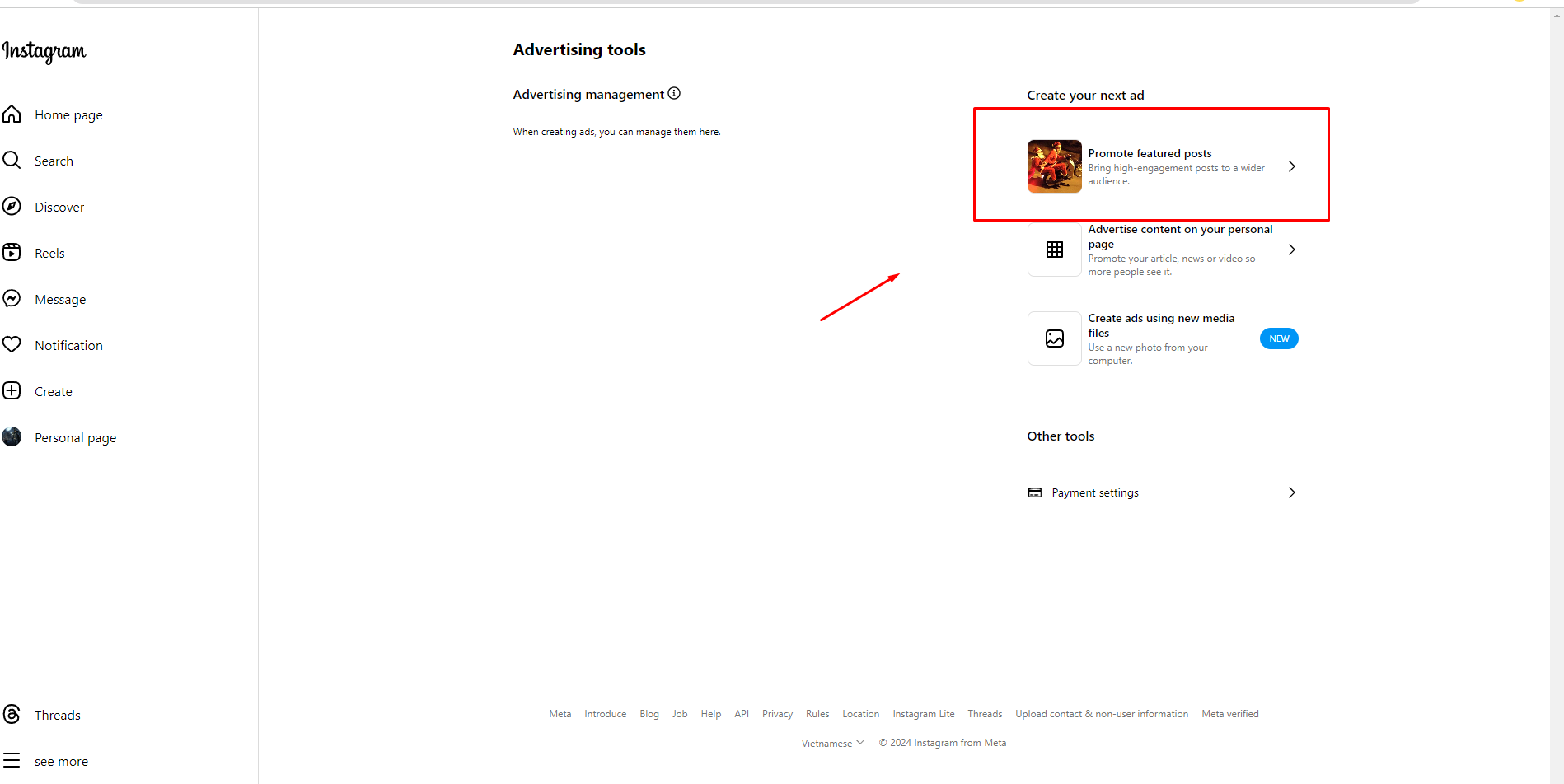Open the Meta footer link

point(560,714)
